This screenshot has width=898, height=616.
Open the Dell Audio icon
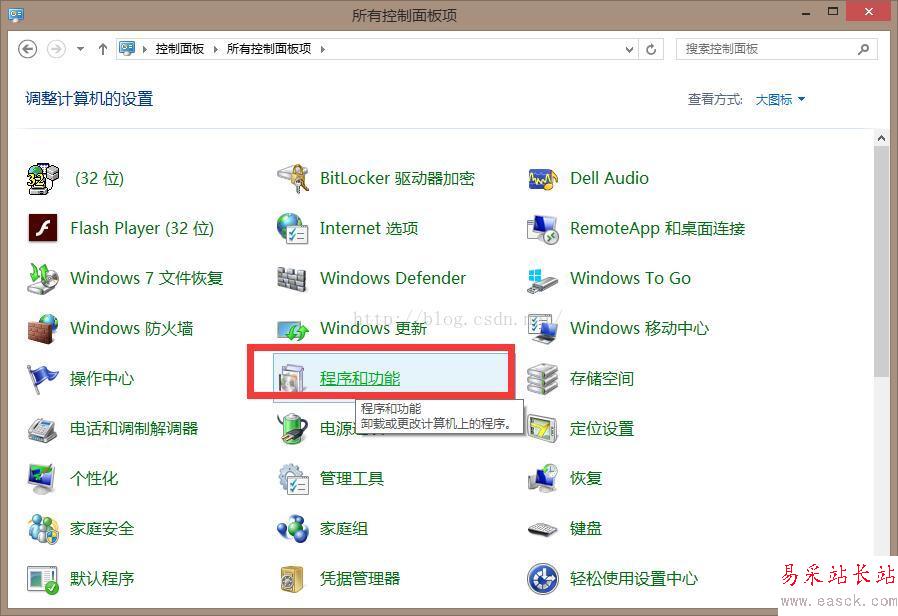click(543, 179)
